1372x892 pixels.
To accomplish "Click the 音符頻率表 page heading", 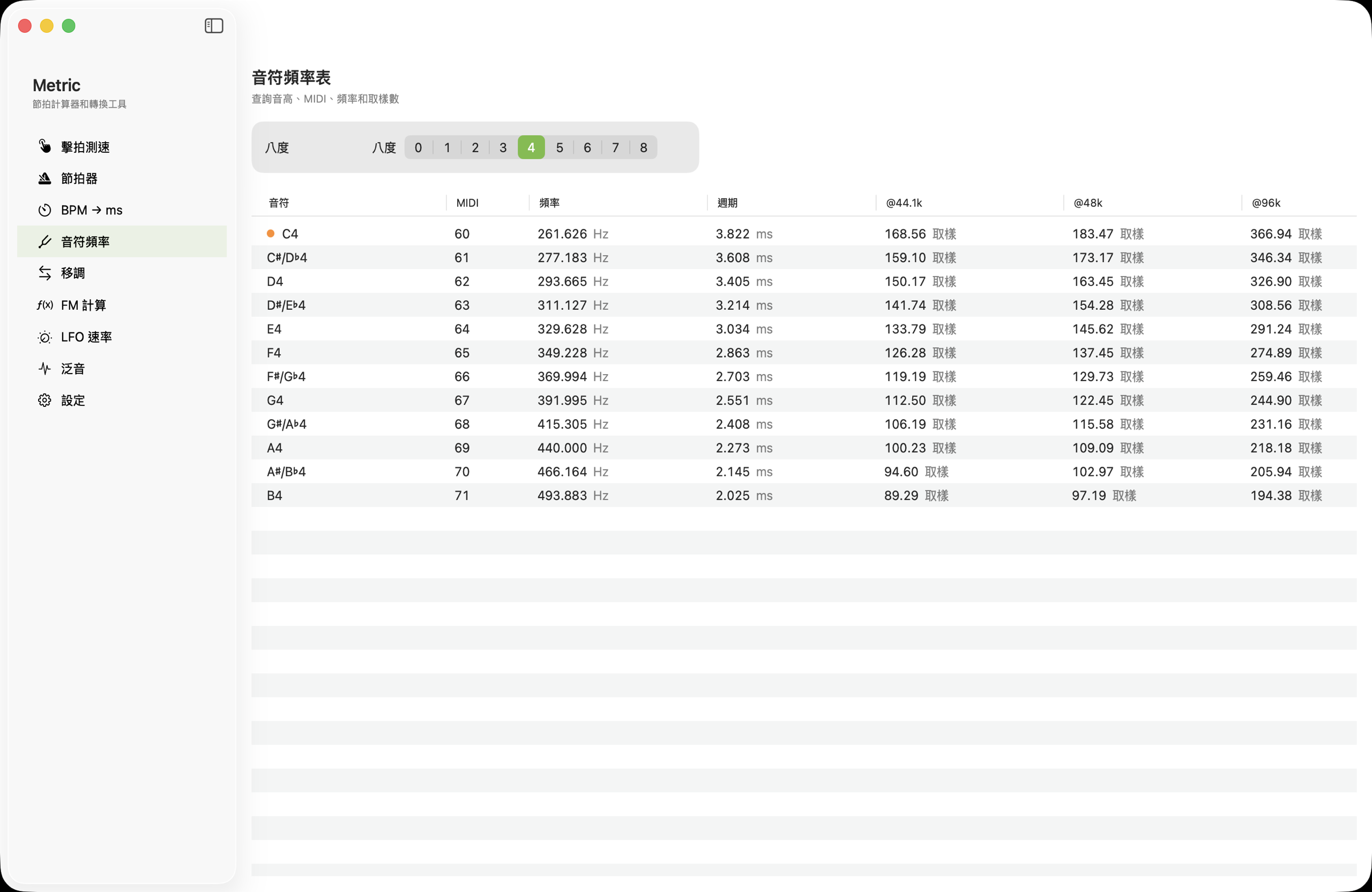I will tap(291, 77).
